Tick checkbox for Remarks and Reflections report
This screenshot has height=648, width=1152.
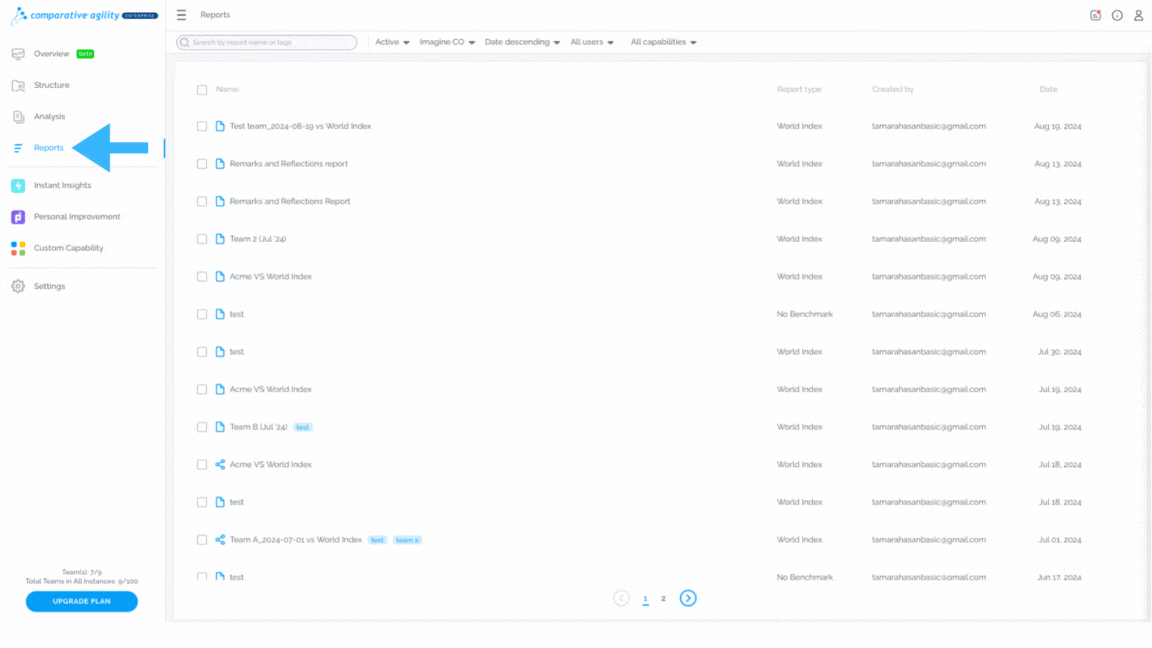[202, 164]
